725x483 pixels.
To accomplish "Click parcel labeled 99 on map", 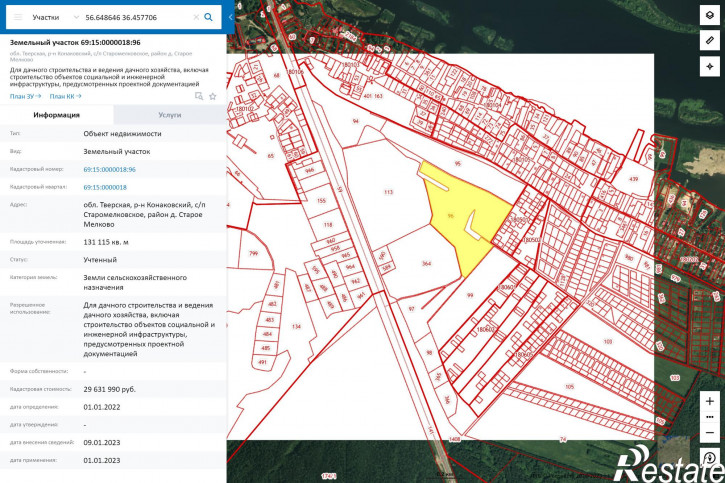I will coord(470,295).
